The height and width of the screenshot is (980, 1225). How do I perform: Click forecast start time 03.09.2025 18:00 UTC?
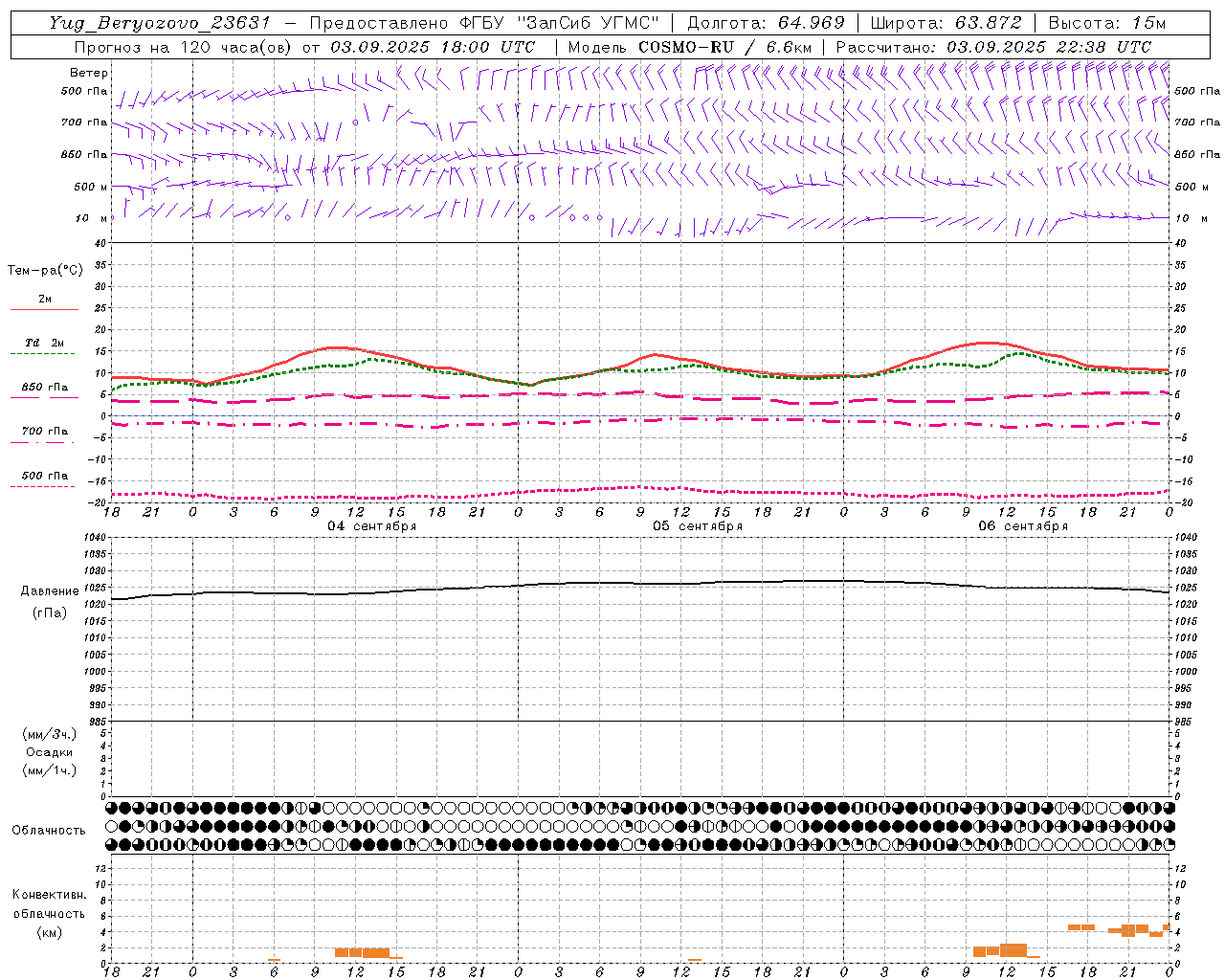[433, 47]
